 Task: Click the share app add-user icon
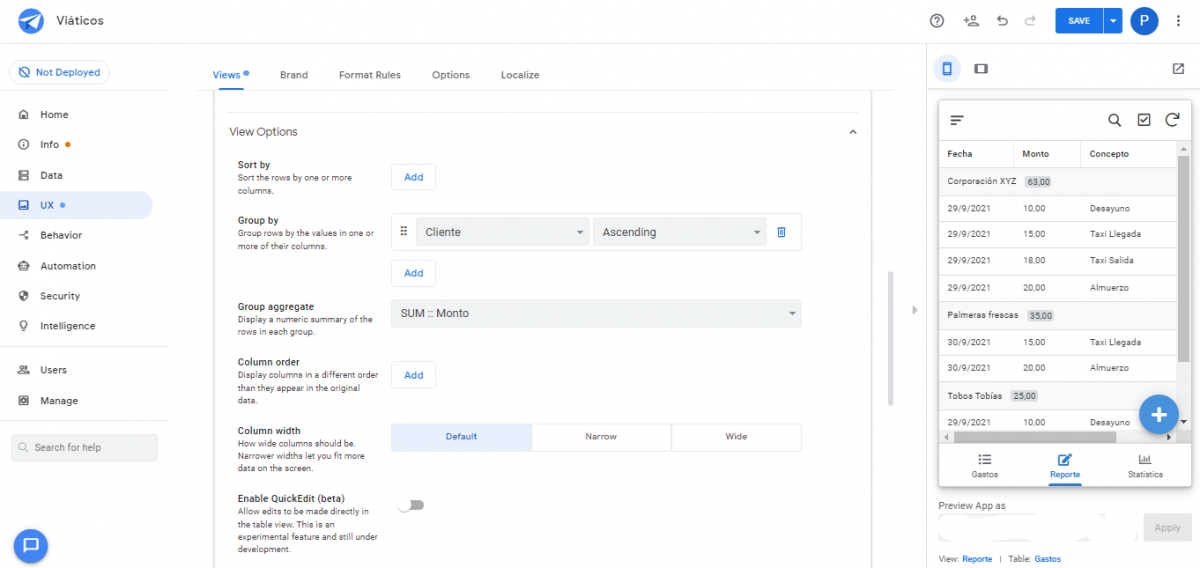click(970, 21)
